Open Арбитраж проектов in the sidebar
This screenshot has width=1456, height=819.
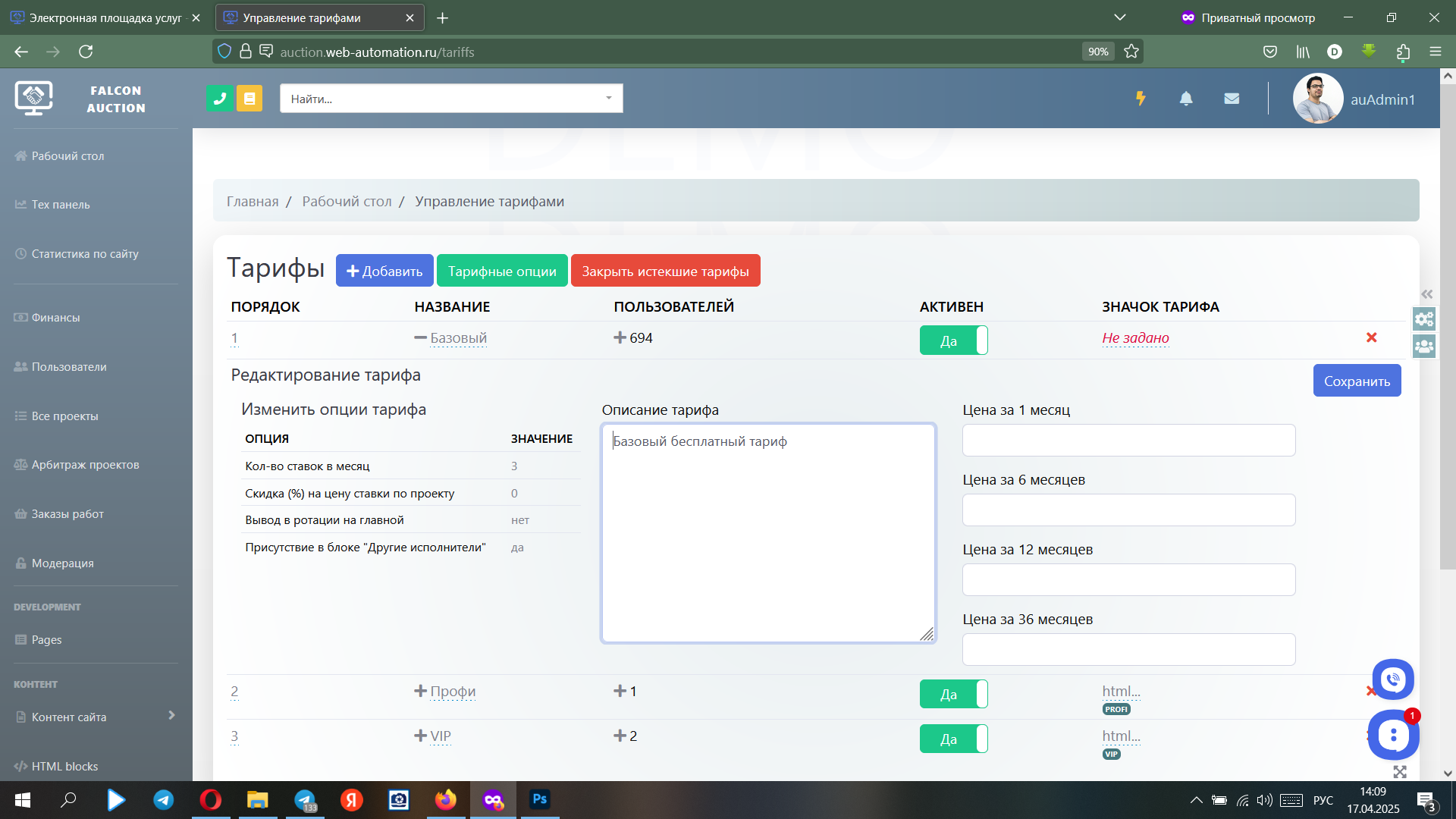pos(85,465)
